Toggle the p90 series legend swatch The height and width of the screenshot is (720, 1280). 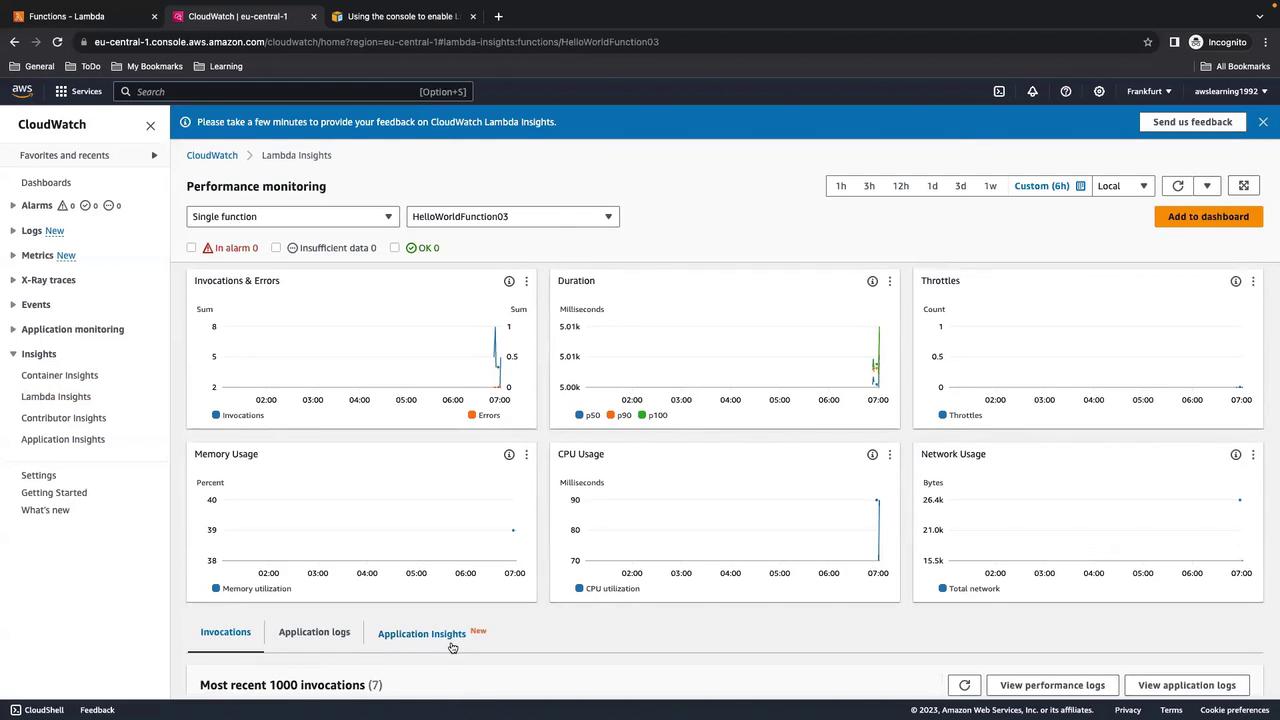[x=611, y=415]
